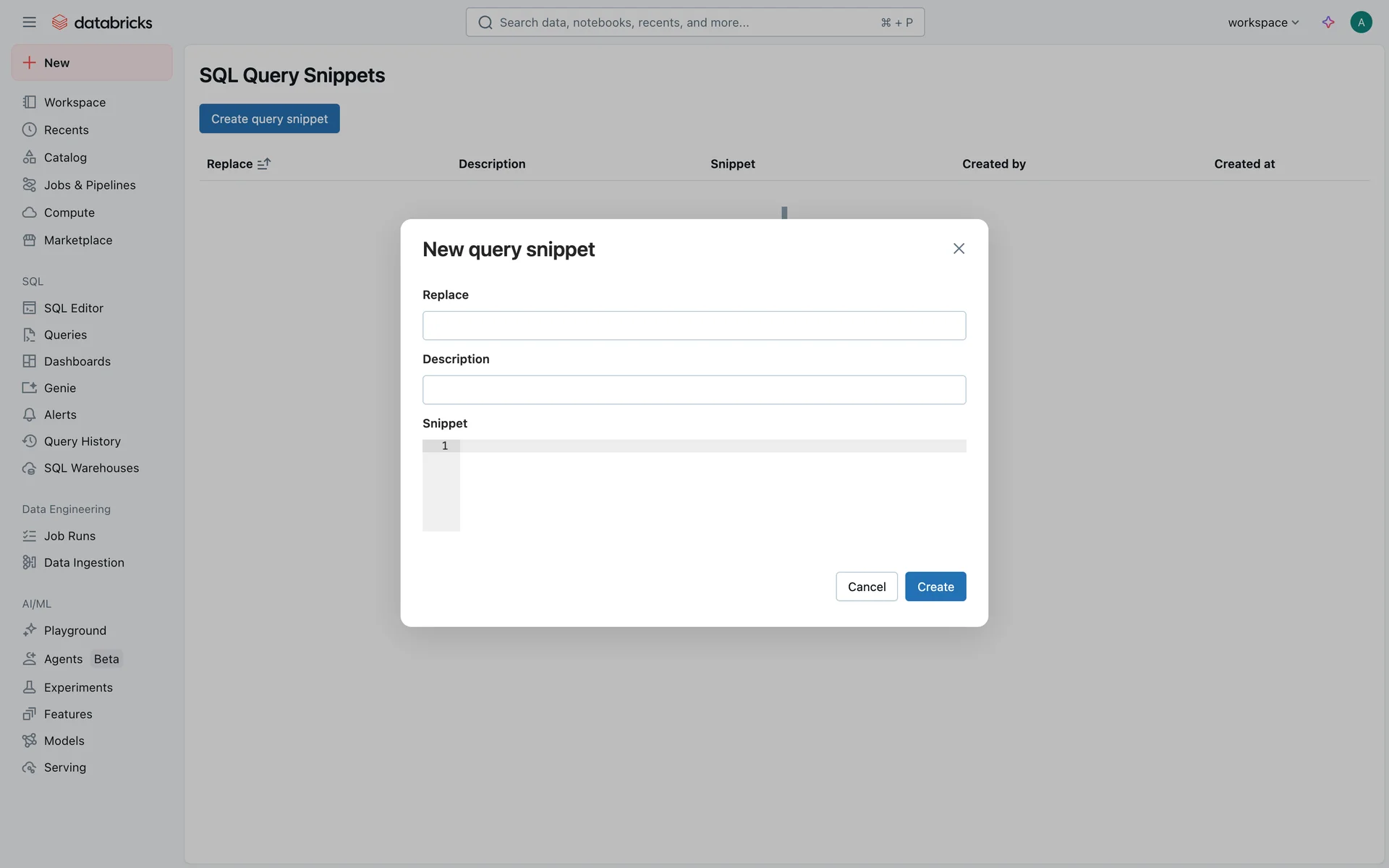Open the user avatar menu
The image size is (1389, 868).
click(1361, 22)
